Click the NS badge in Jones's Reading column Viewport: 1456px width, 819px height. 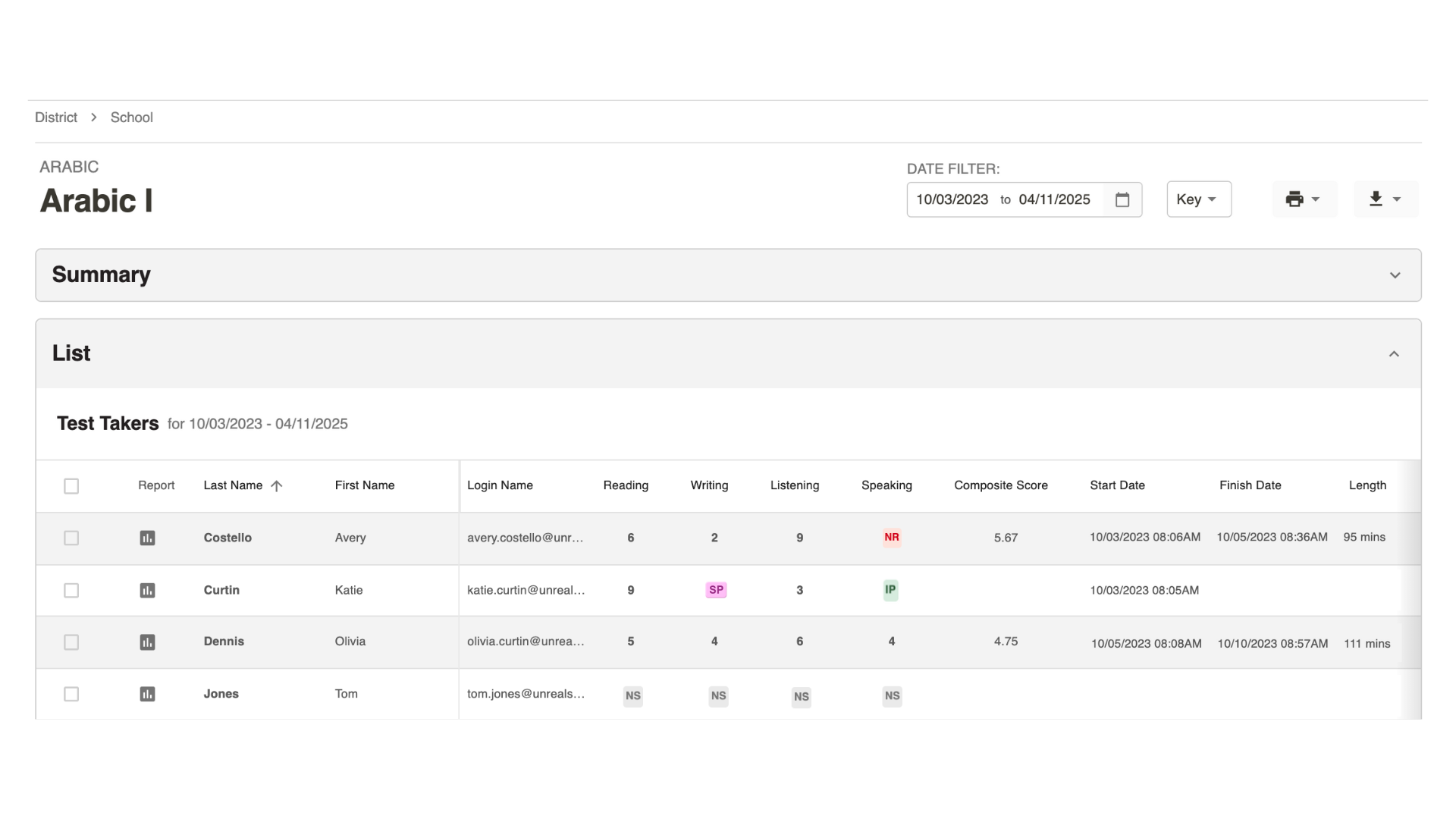click(x=633, y=696)
